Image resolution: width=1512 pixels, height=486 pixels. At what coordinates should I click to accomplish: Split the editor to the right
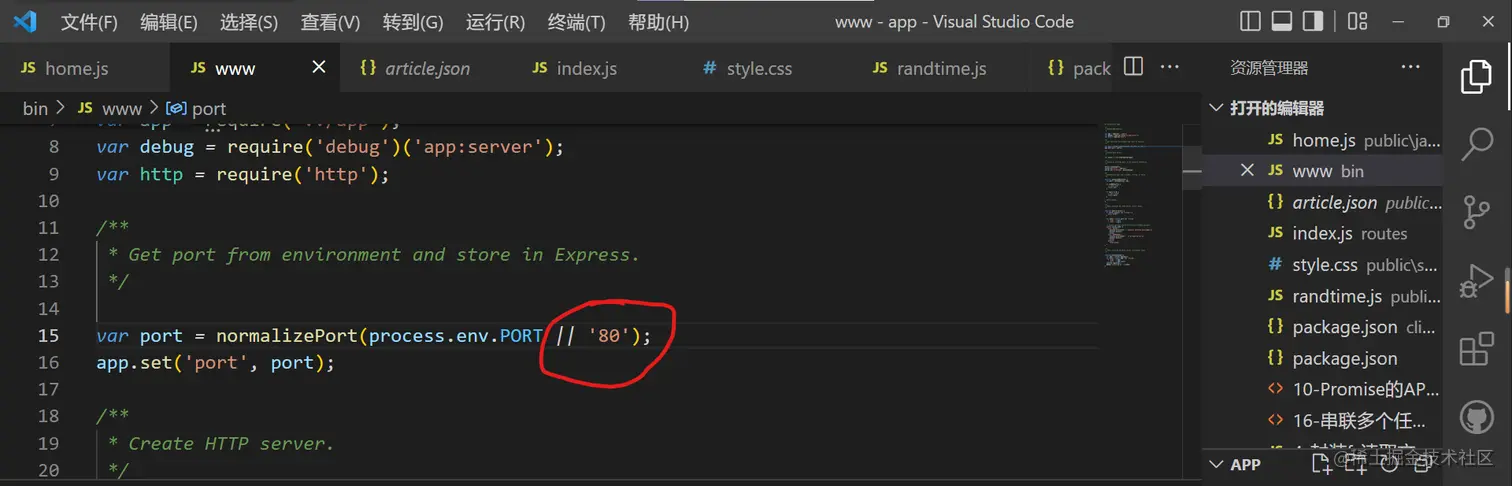point(1133,67)
